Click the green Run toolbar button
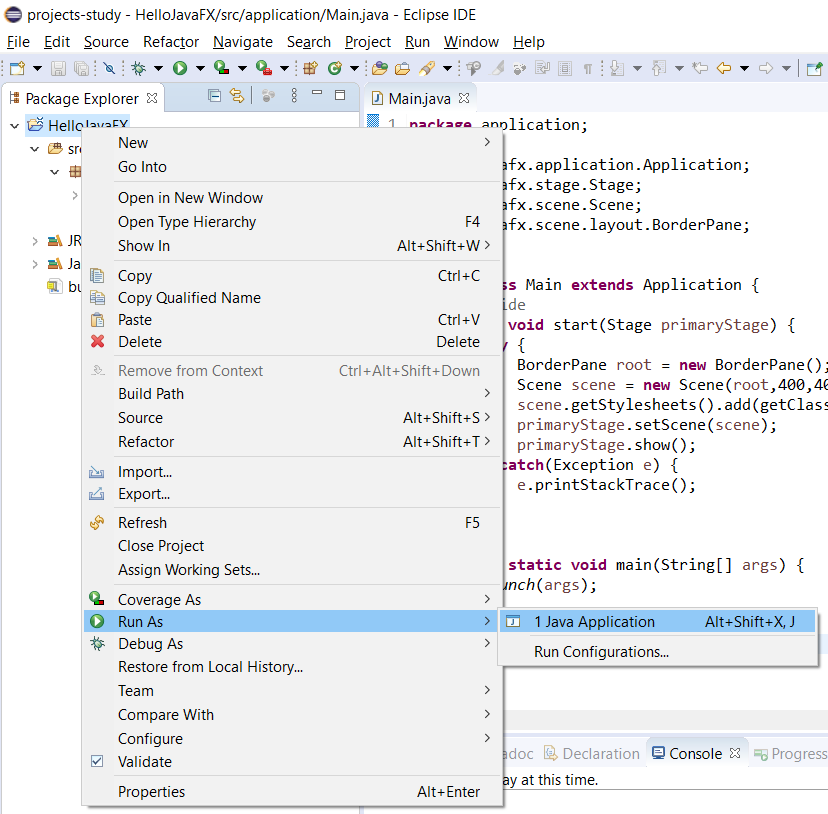This screenshot has height=814, width=828. 180,68
